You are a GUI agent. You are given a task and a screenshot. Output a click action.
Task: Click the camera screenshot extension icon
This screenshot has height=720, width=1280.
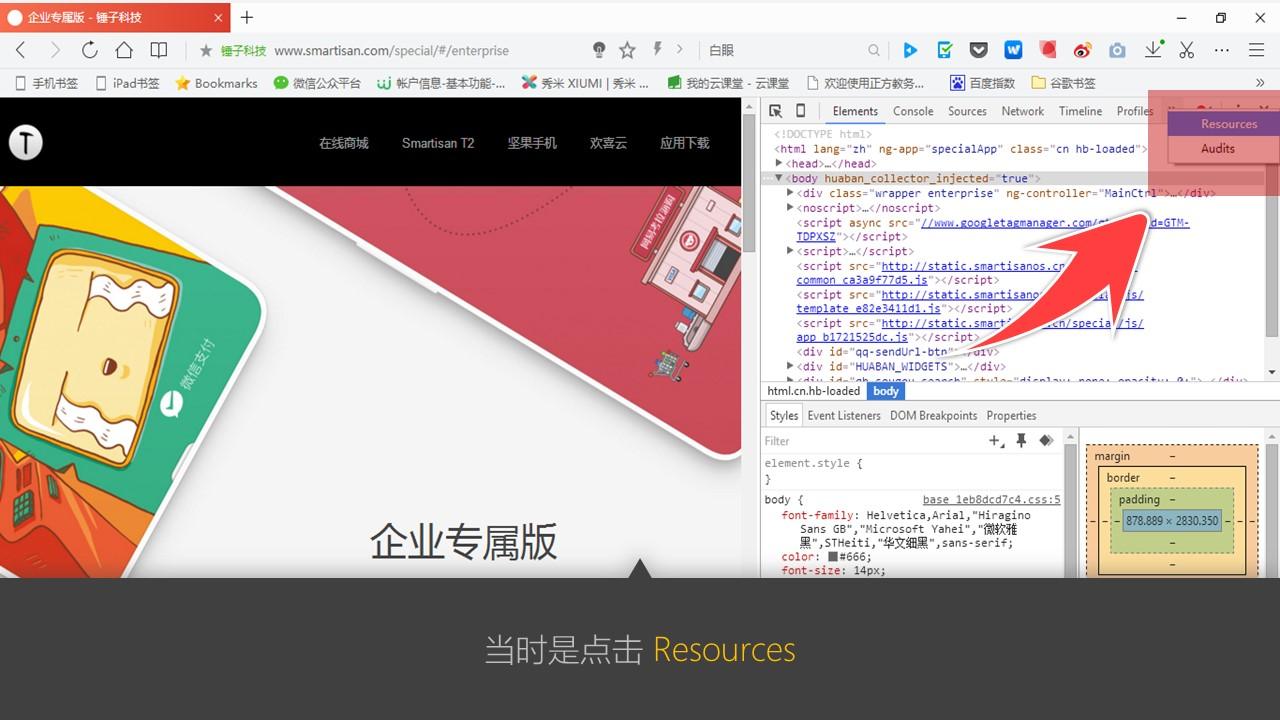(1118, 50)
